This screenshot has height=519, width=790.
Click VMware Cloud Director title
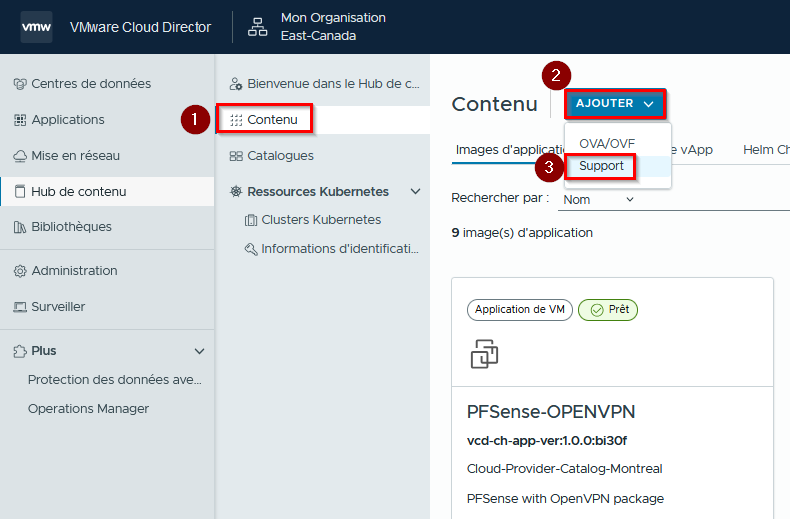pos(140,27)
